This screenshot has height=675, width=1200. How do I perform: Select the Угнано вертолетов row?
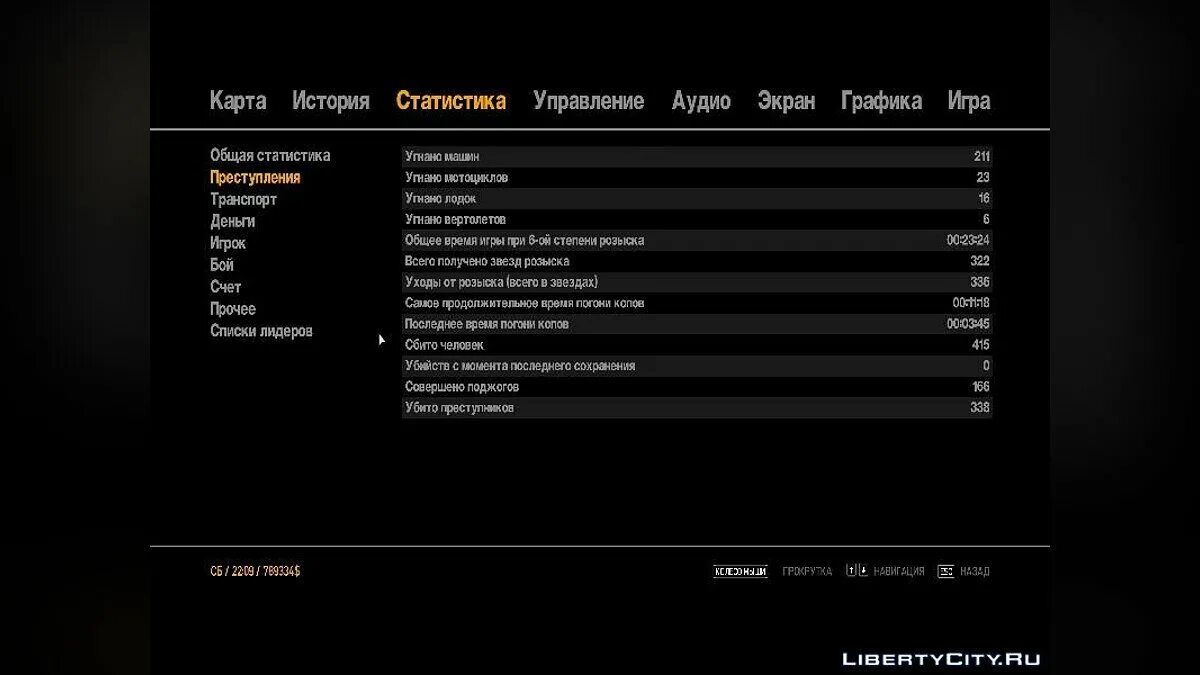tap(697, 219)
